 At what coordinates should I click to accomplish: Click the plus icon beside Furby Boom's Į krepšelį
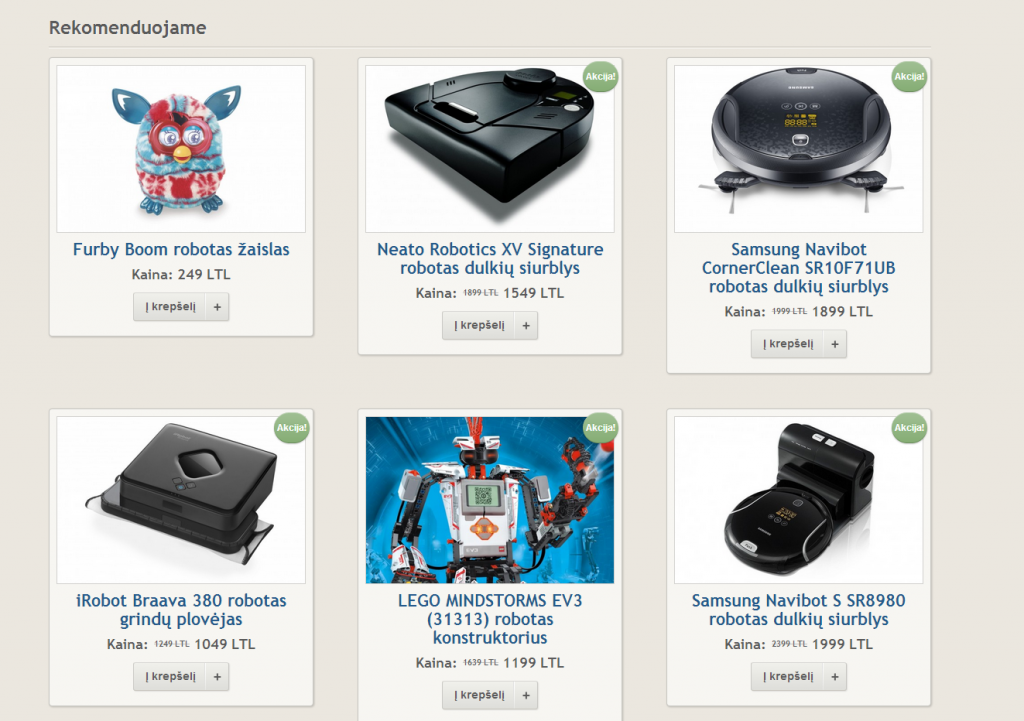point(217,307)
